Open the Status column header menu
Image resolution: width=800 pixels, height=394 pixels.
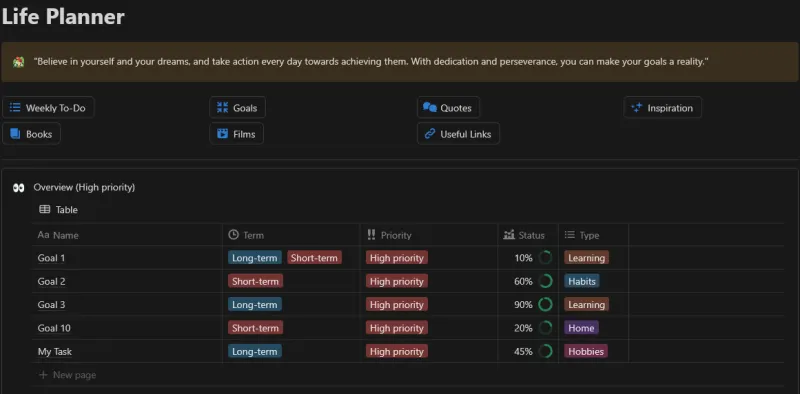click(x=528, y=235)
